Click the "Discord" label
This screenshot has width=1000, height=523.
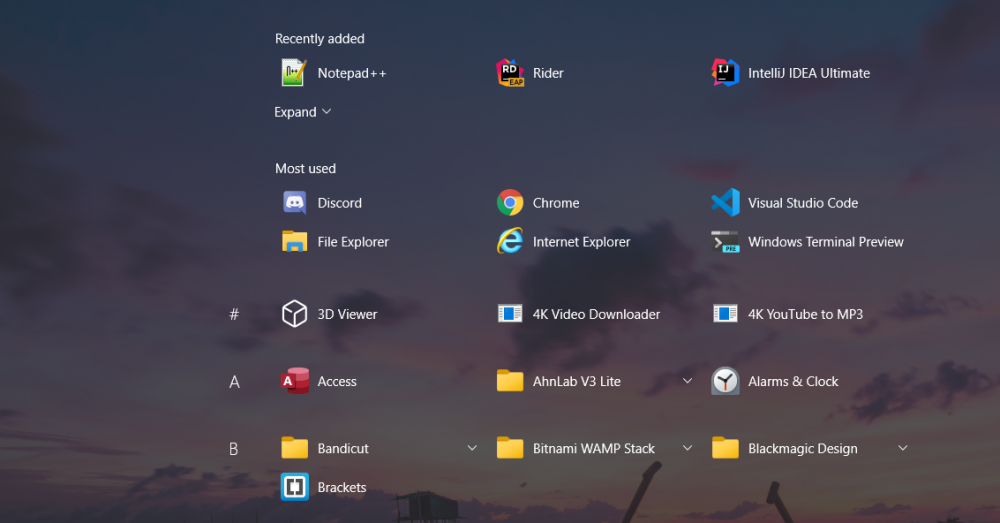(x=339, y=203)
